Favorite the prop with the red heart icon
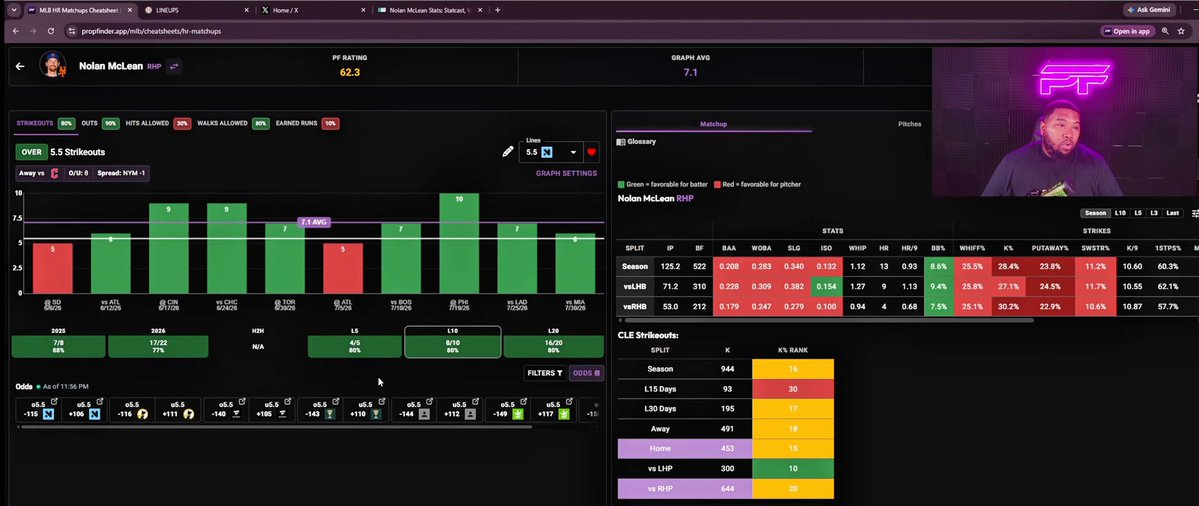The height and width of the screenshot is (506, 1199). pyautogui.click(x=591, y=152)
